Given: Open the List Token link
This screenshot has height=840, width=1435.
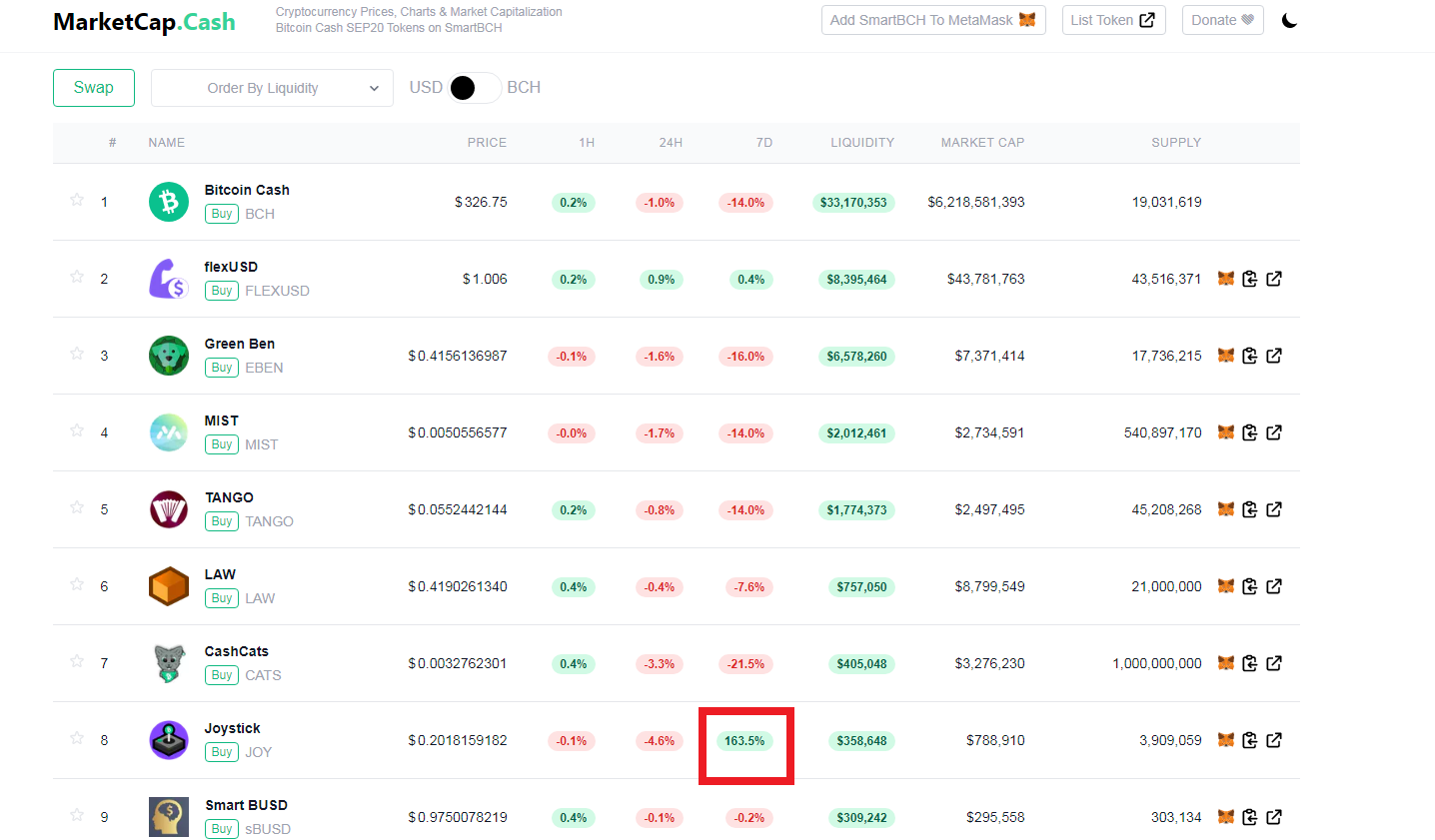Looking at the screenshot, I should 1113,20.
